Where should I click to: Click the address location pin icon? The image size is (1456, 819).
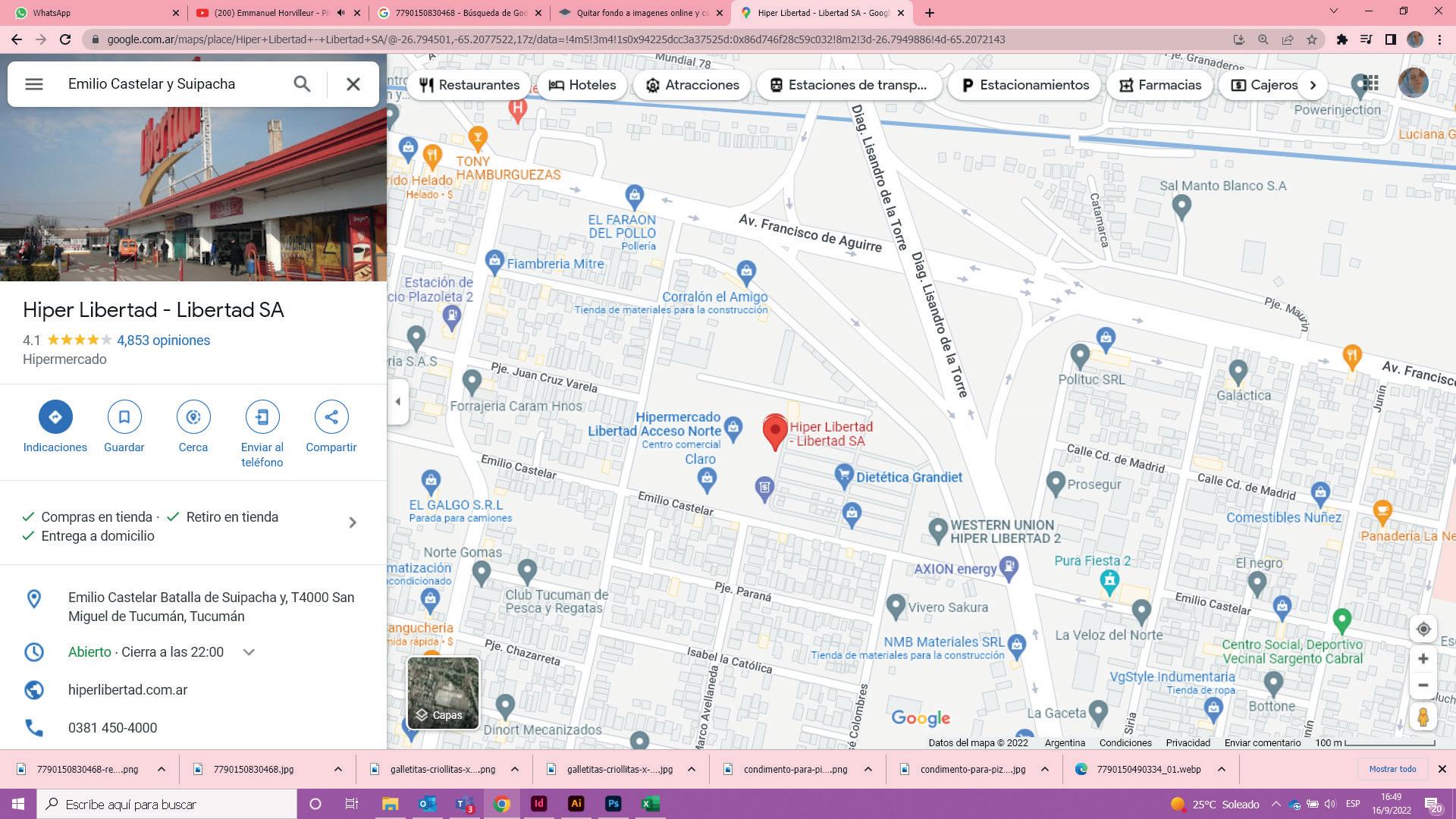point(33,599)
